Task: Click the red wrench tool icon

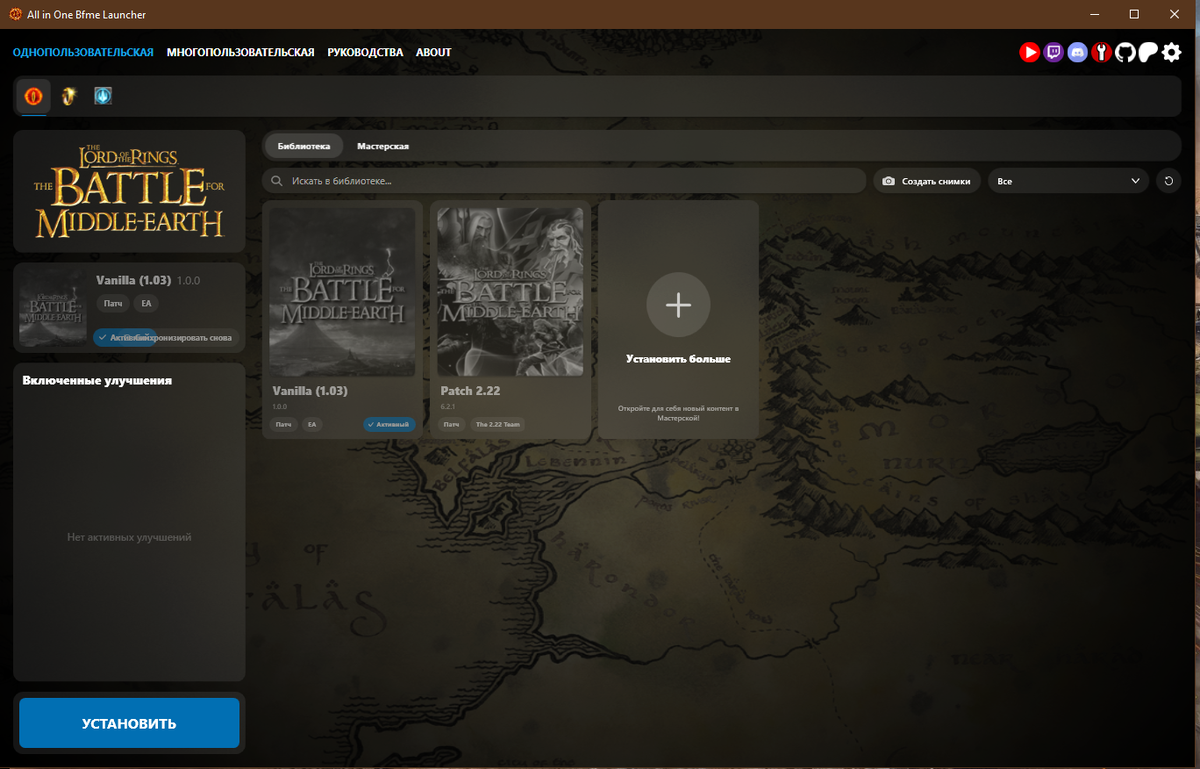Action: click(1101, 52)
